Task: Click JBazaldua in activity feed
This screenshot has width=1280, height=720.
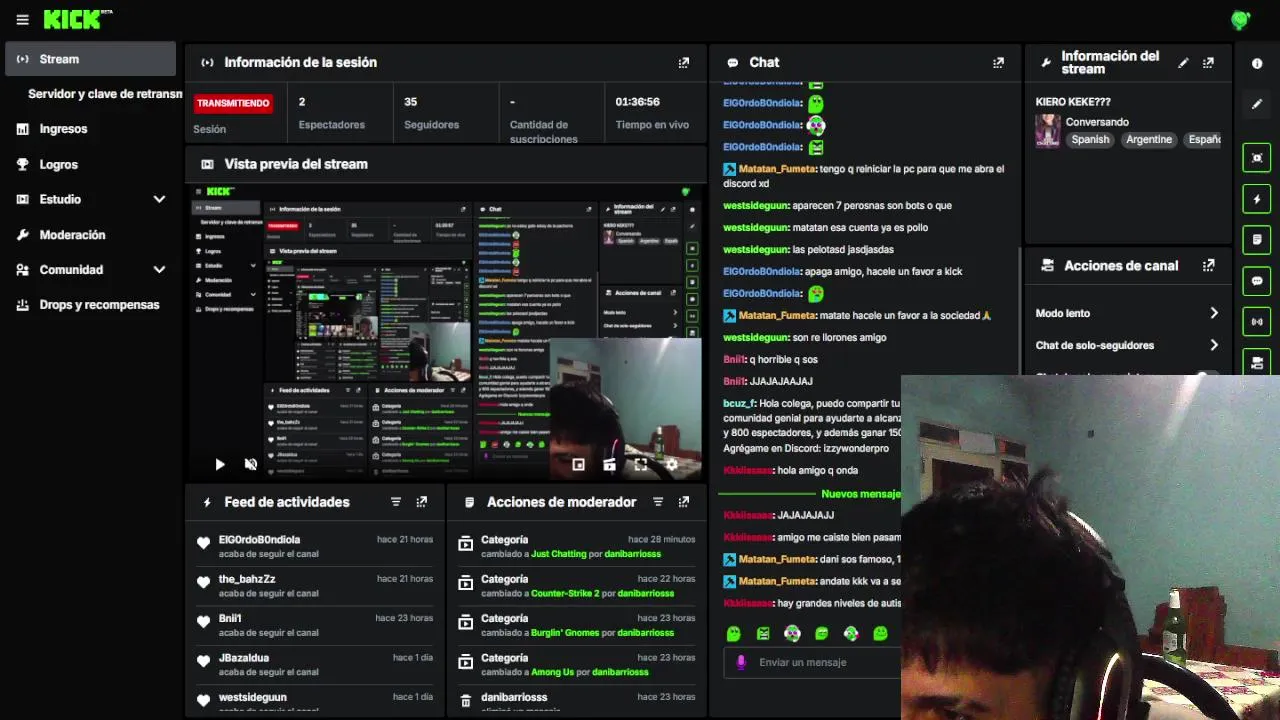Action: click(244, 658)
